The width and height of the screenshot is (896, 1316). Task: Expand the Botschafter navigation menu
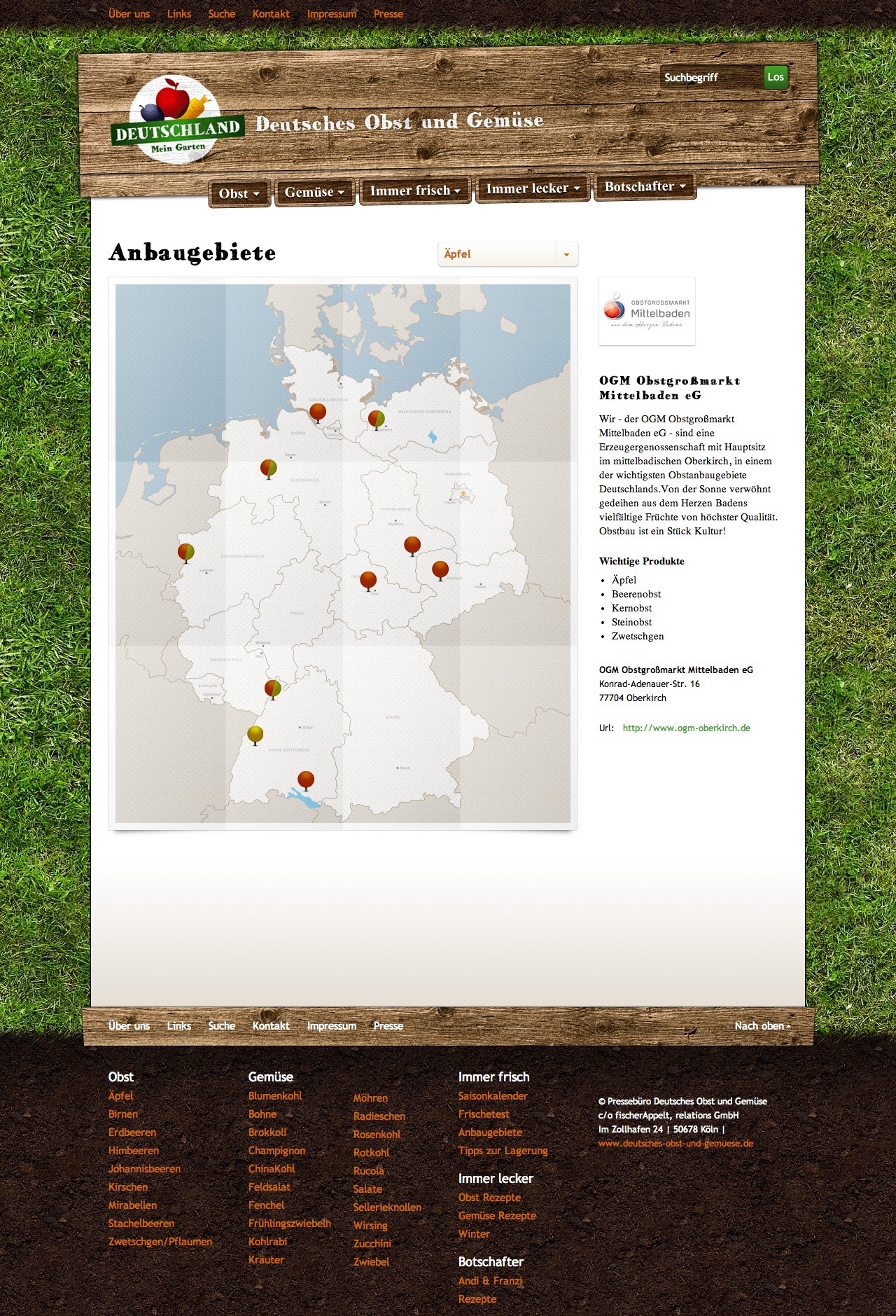645,186
